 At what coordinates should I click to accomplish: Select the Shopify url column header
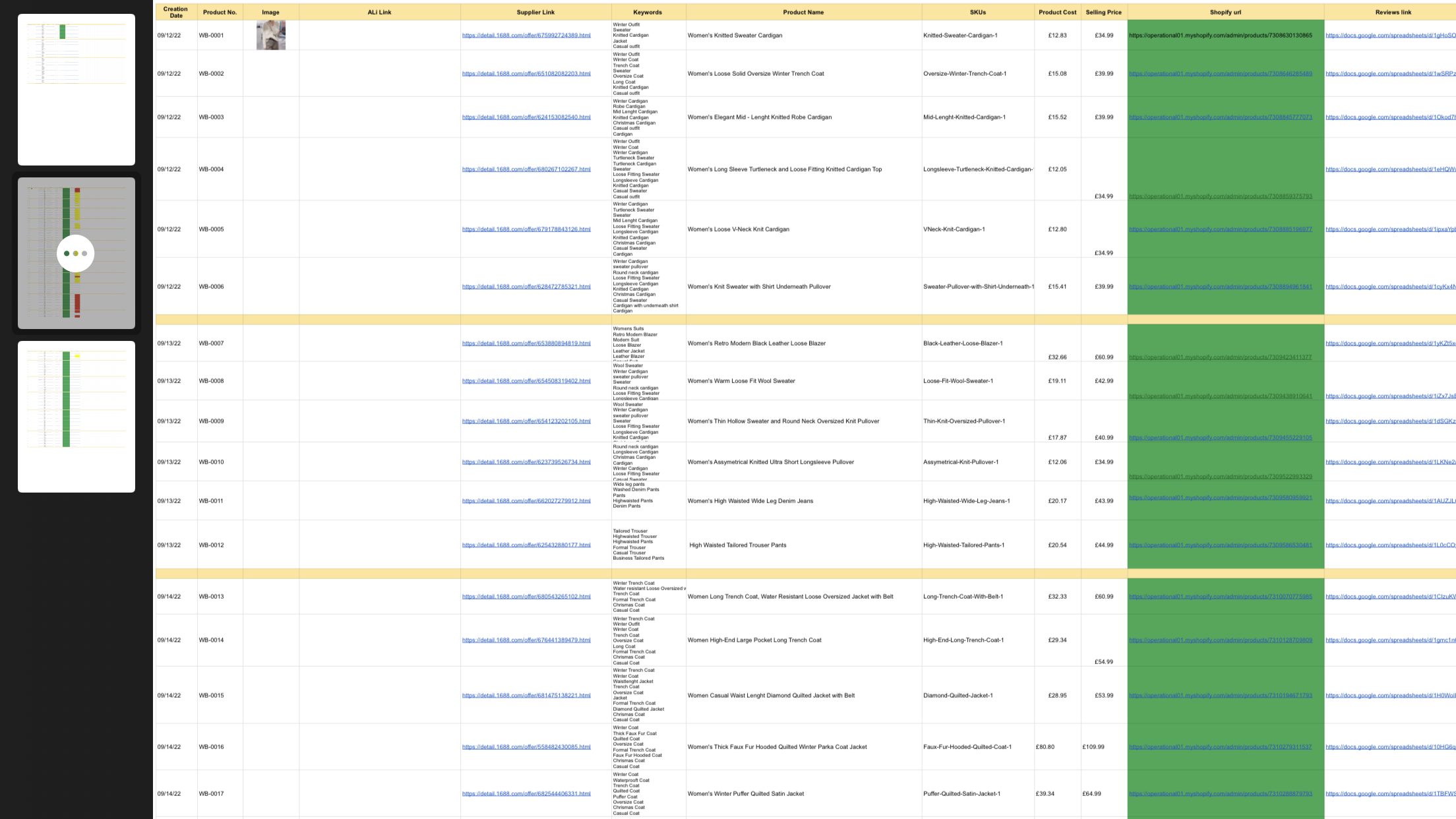[1225, 12]
